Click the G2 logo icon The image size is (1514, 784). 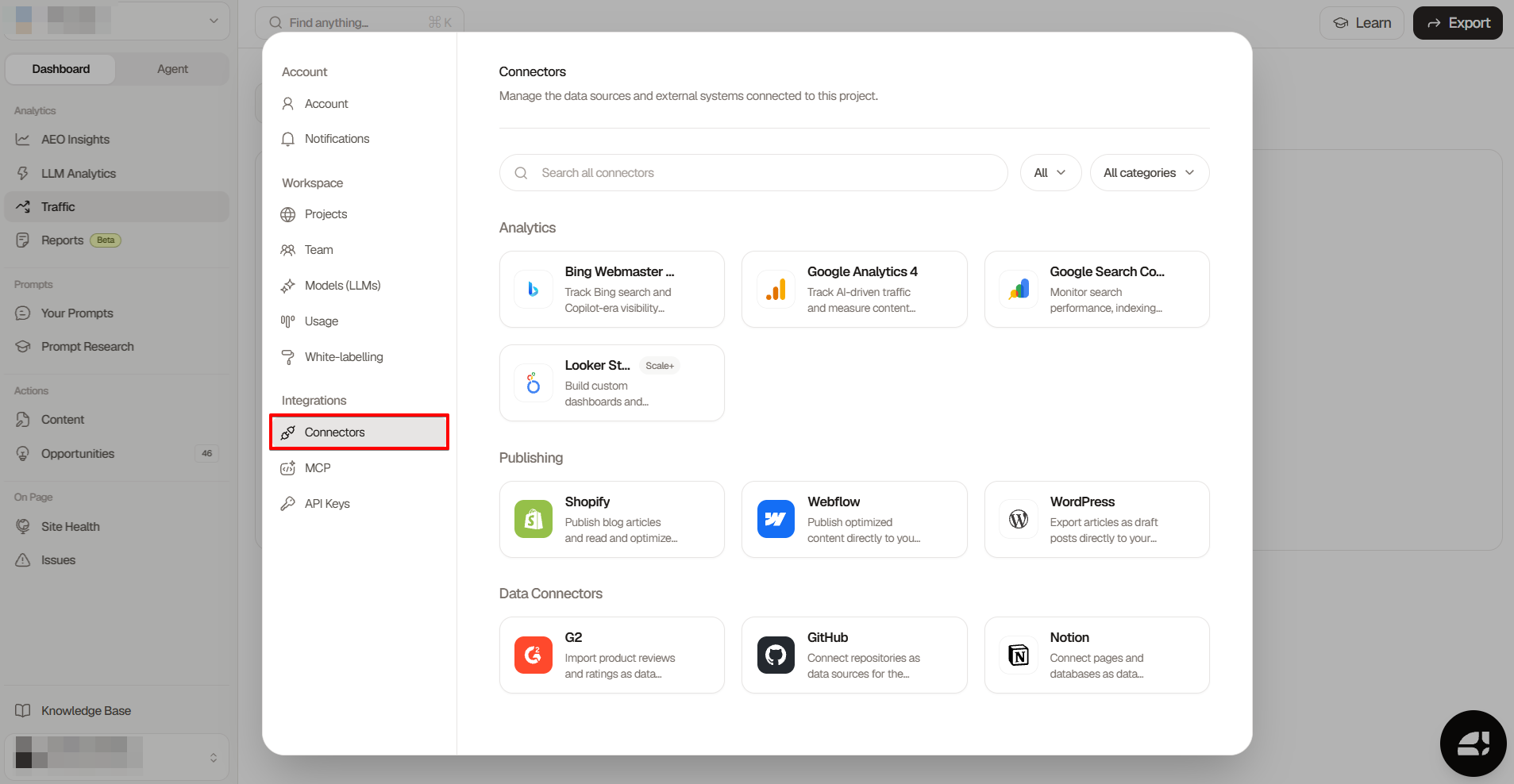click(534, 655)
